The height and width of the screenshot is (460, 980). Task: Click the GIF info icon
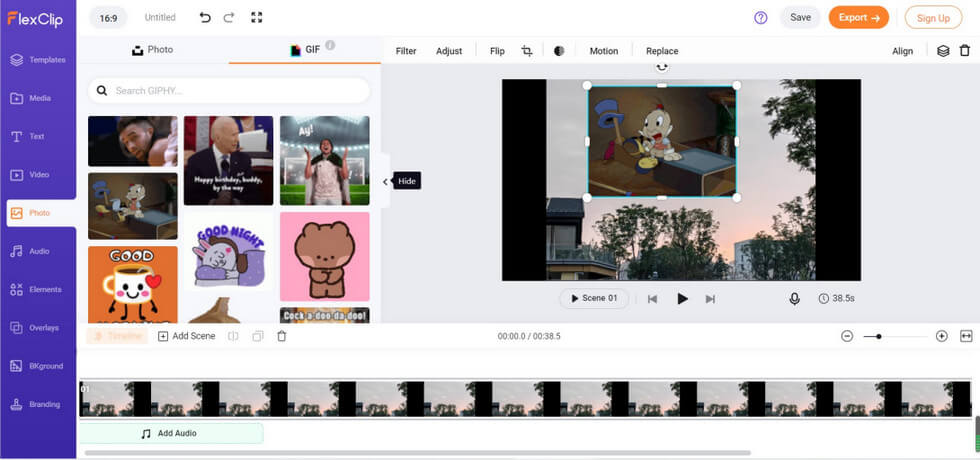coord(330,45)
